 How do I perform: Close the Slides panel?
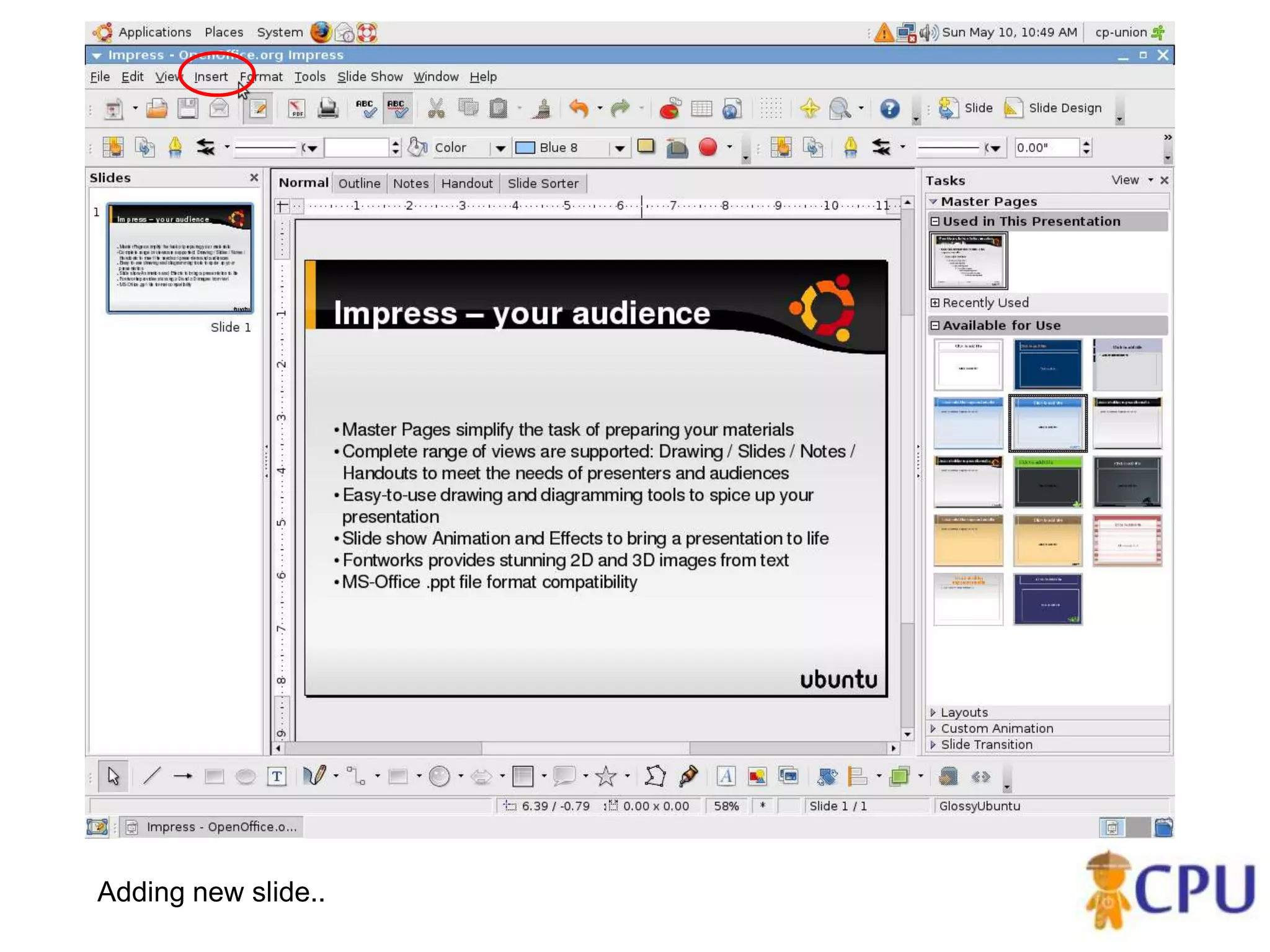coord(254,178)
